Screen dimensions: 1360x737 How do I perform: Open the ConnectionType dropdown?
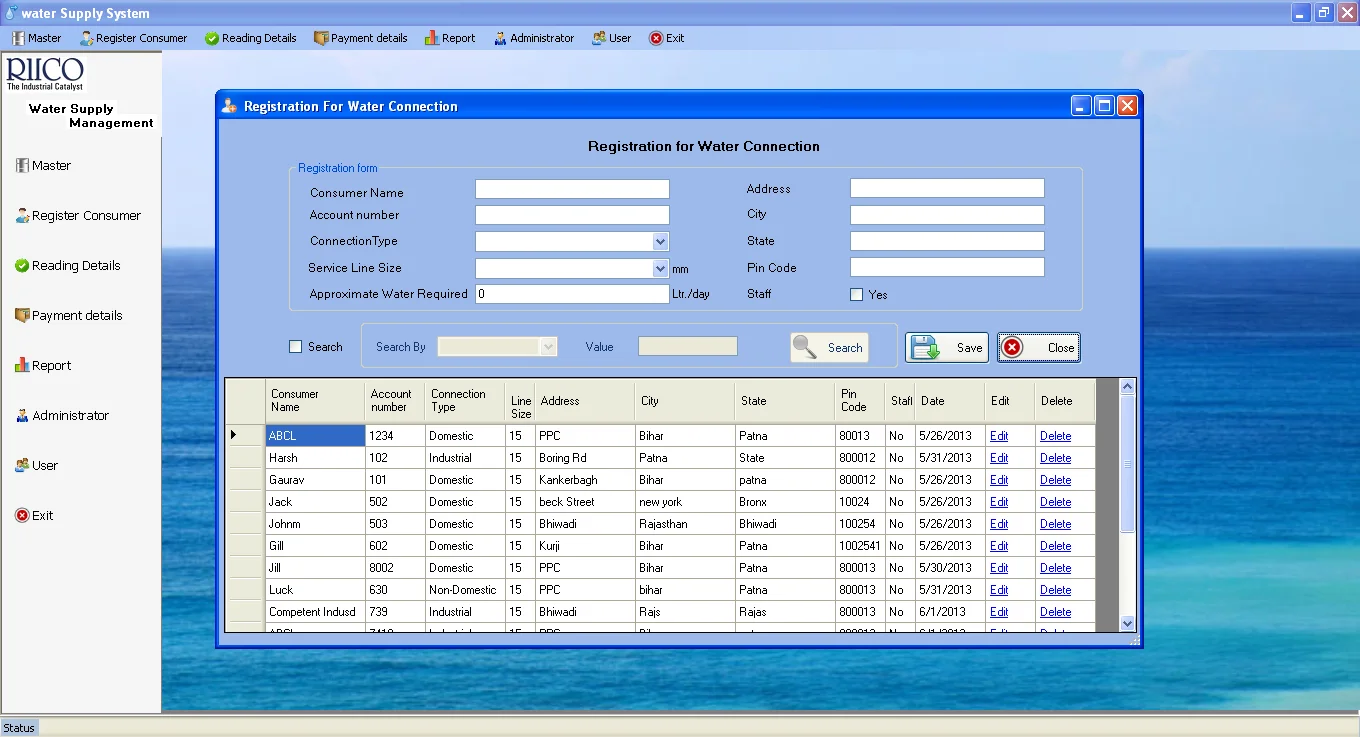pos(660,241)
